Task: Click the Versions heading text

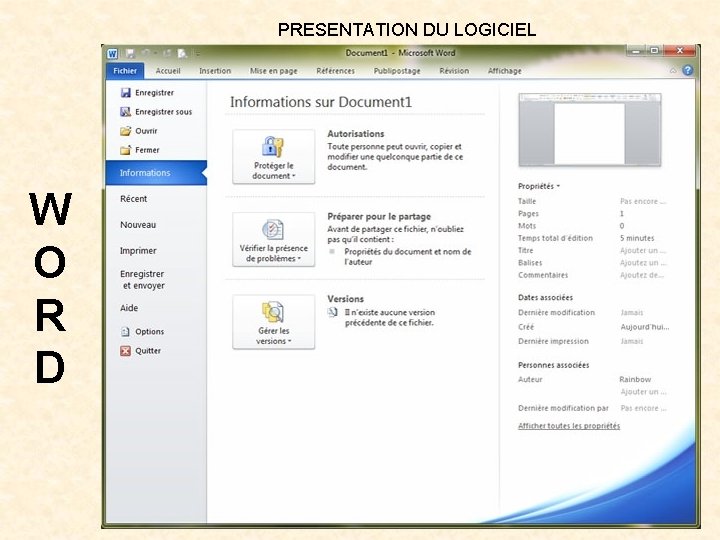Action: pos(345,299)
